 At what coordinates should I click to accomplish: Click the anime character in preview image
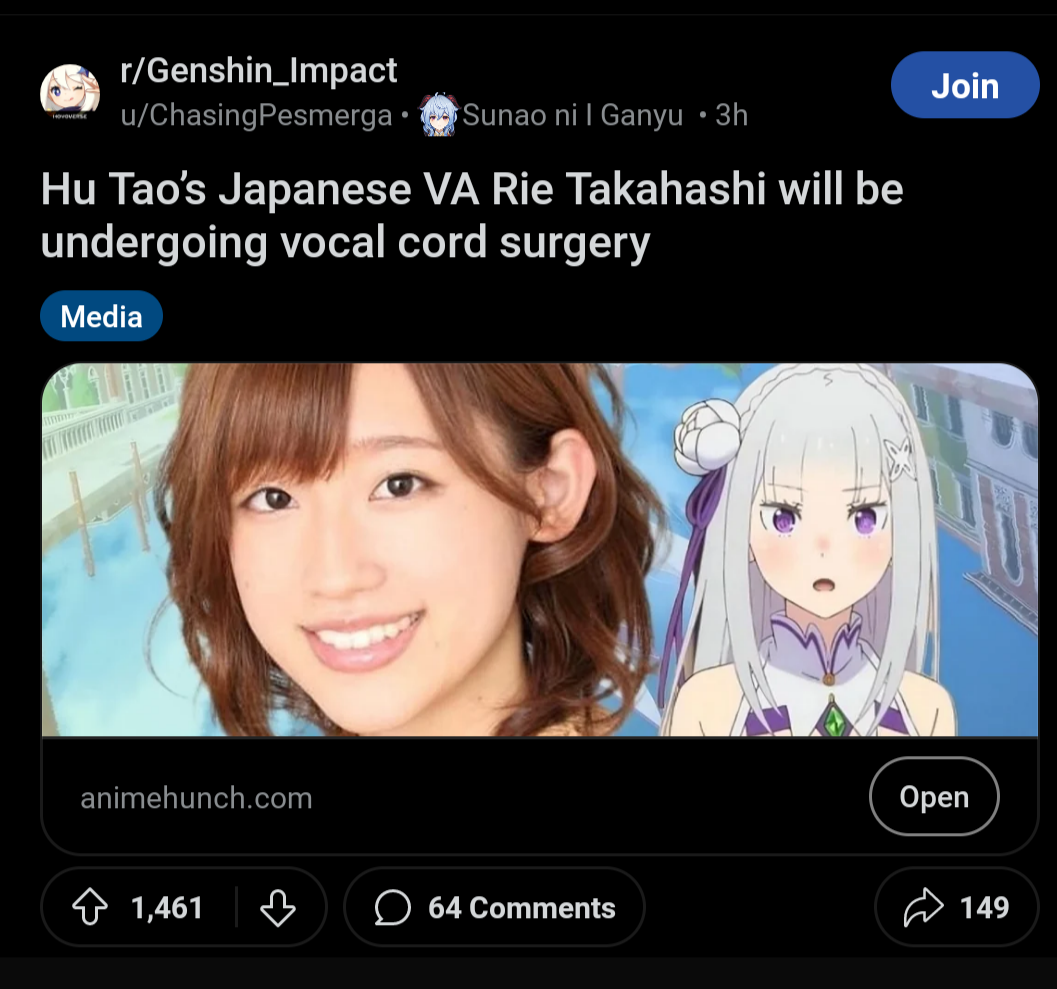coord(809,549)
